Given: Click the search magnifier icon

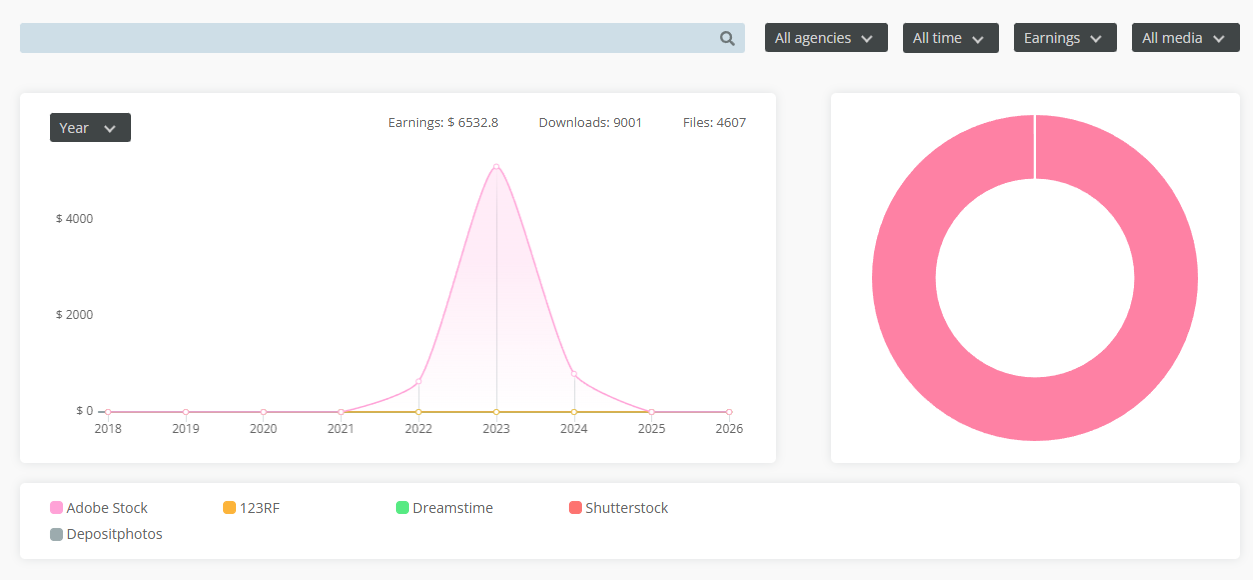Looking at the screenshot, I should coord(727,39).
